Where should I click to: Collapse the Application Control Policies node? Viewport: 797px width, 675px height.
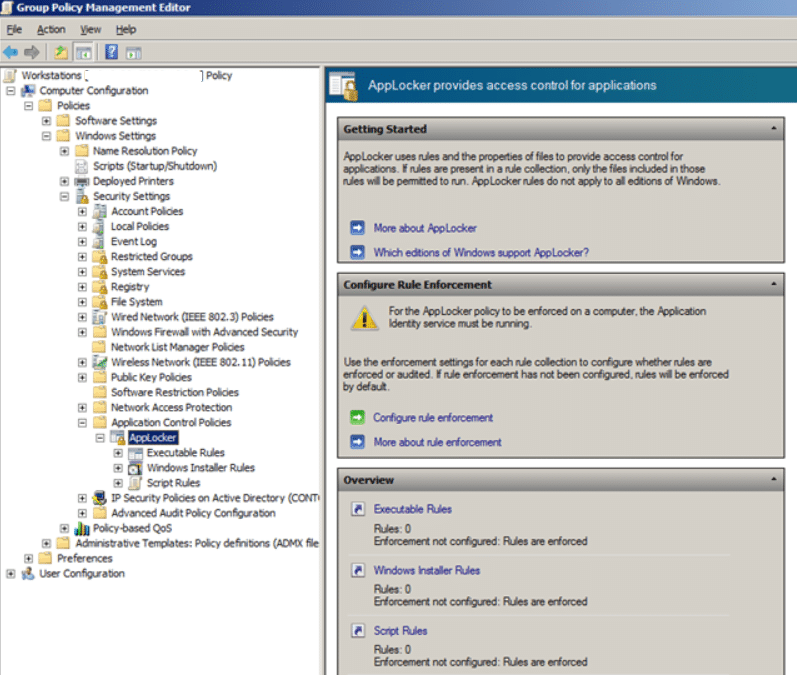[x=82, y=422]
